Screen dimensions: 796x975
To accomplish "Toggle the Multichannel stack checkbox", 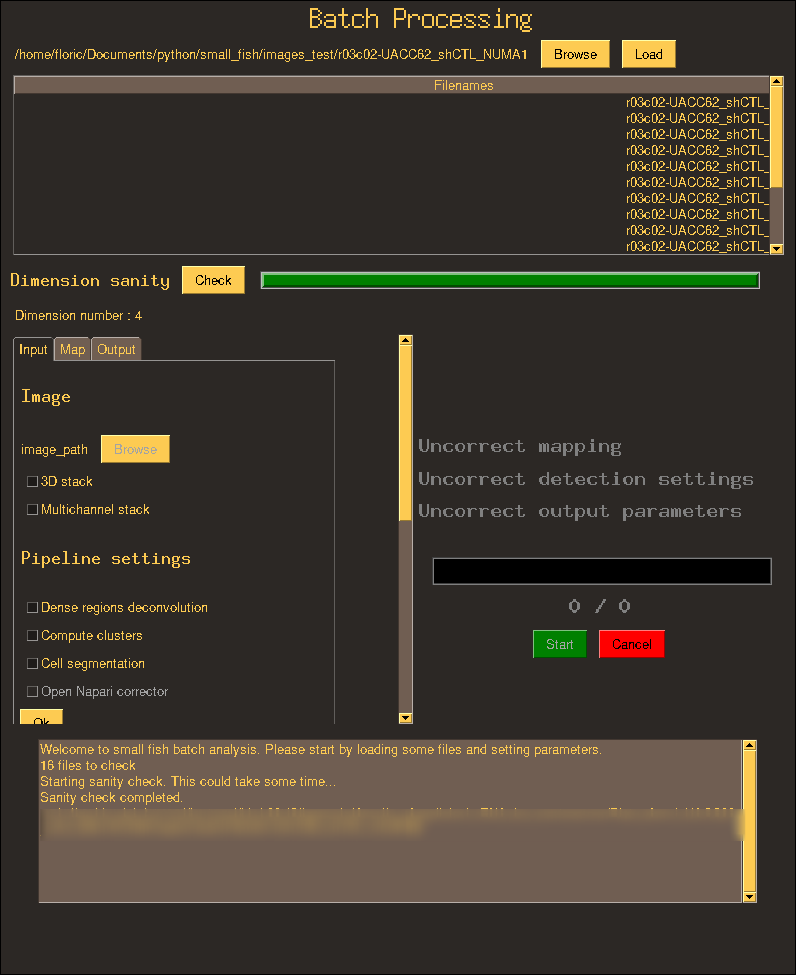I will [x=33, y=509].
